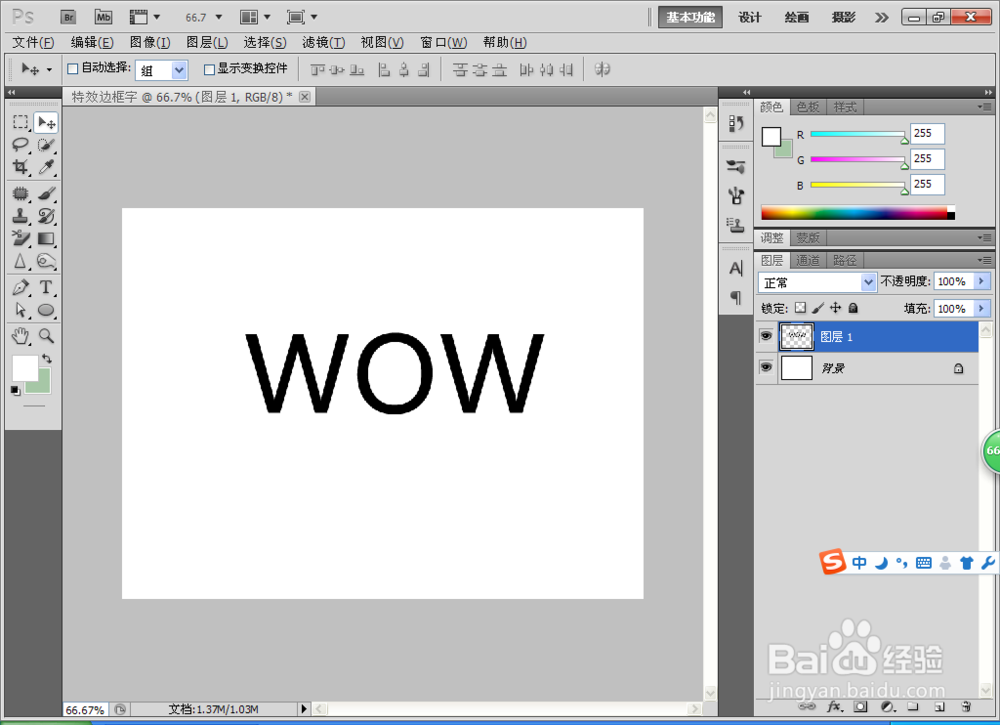
Task: Open the 文件(F) menu
Action: pos(33,43)
